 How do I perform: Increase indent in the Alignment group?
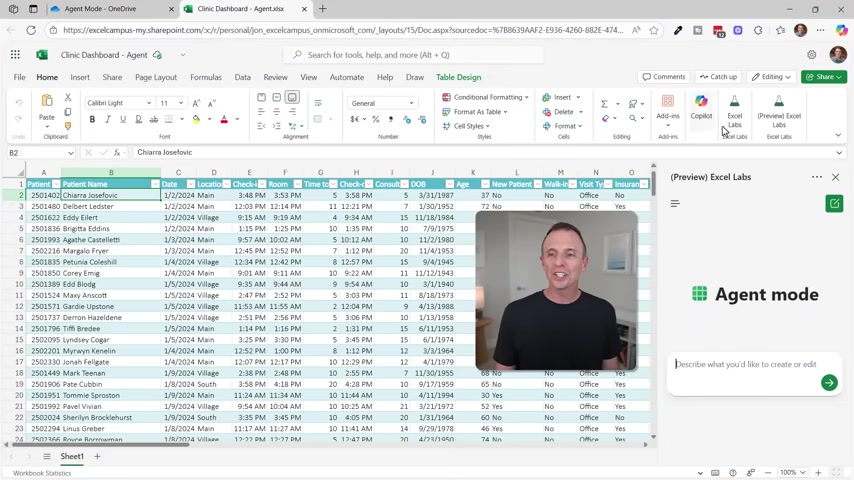277,126
